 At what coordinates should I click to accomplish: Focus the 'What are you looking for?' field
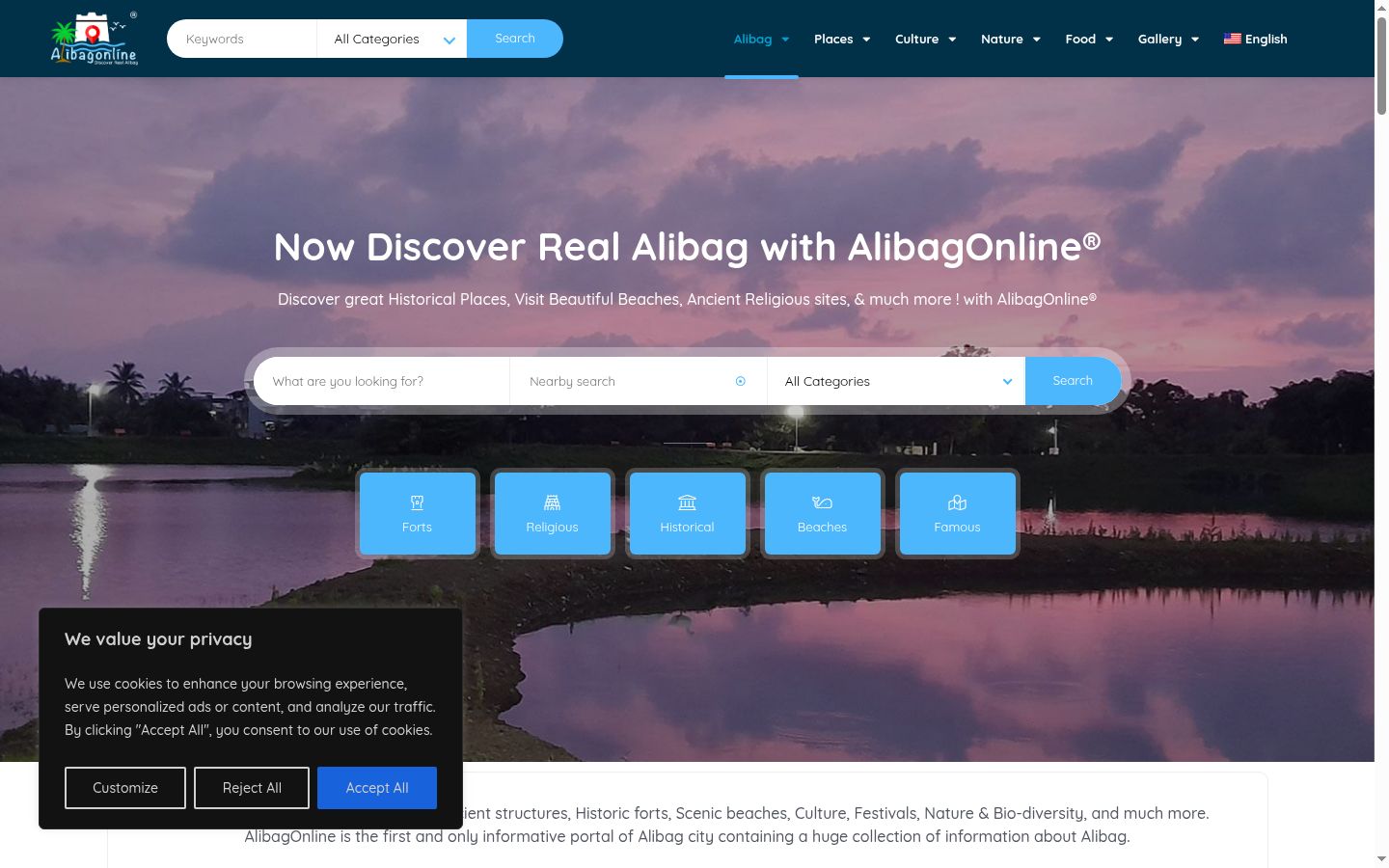(x=382, y=381)
